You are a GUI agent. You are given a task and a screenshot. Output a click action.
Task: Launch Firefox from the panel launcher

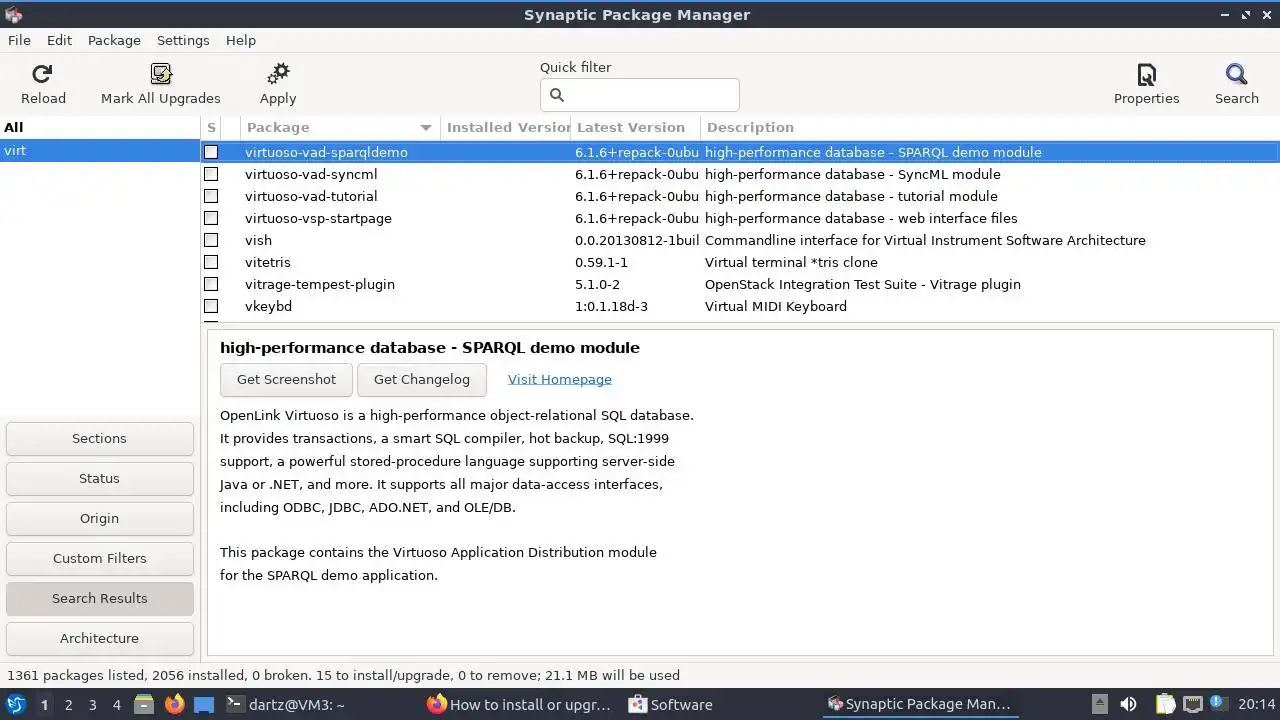(x=174, y=704)
